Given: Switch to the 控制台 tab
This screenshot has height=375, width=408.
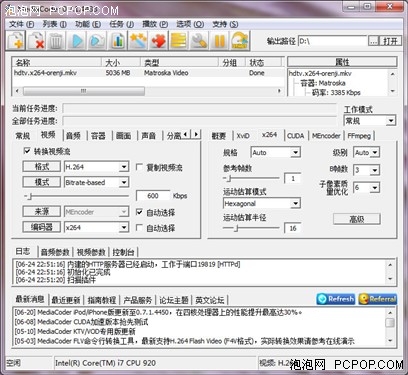Looking at the screenshot, I should [x=123, y=252].
